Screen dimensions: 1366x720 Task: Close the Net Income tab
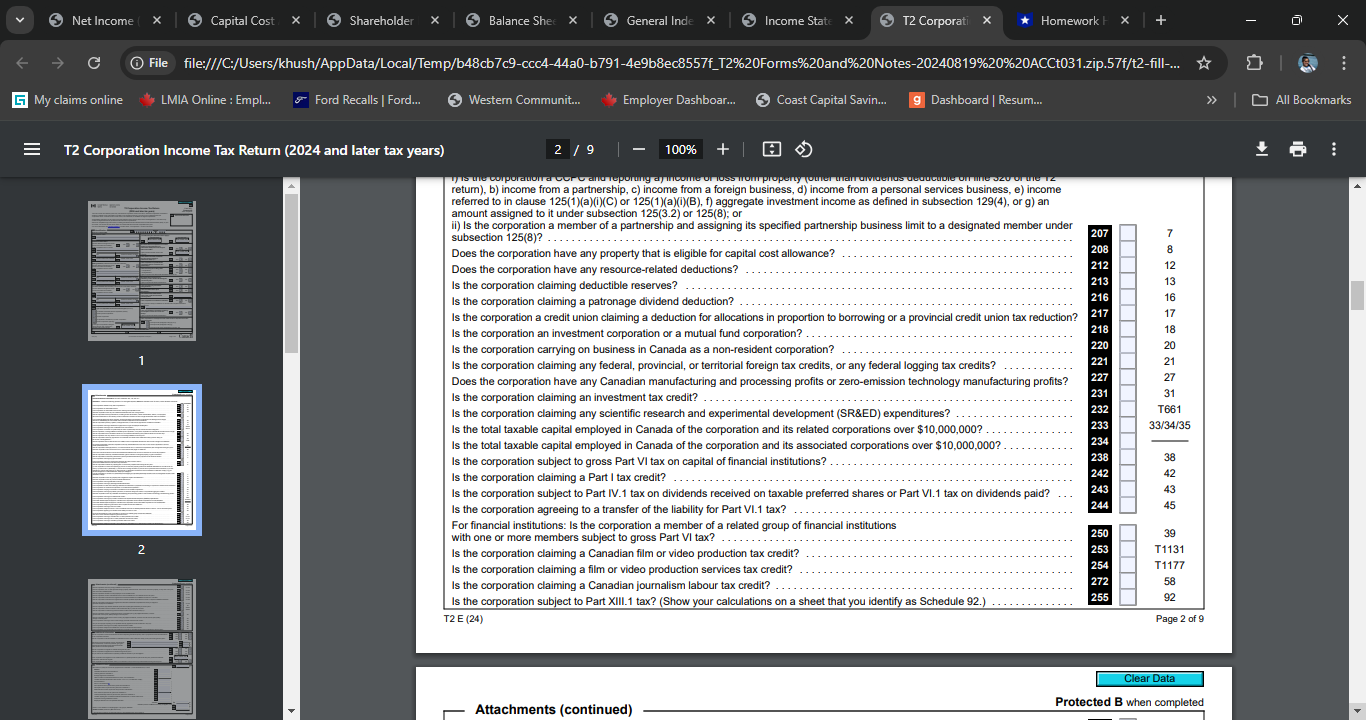pos(158,20)
